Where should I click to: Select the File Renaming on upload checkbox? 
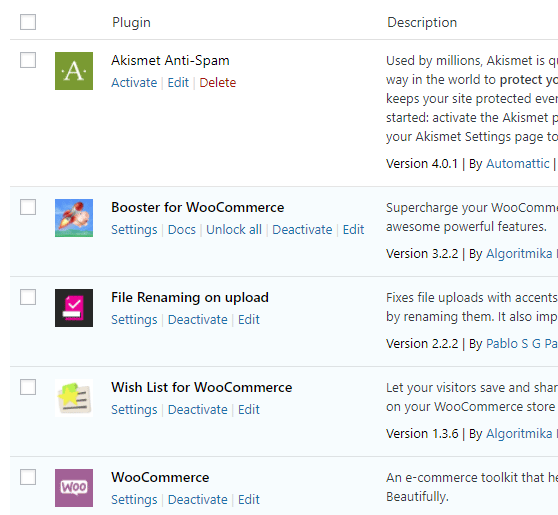28,297
